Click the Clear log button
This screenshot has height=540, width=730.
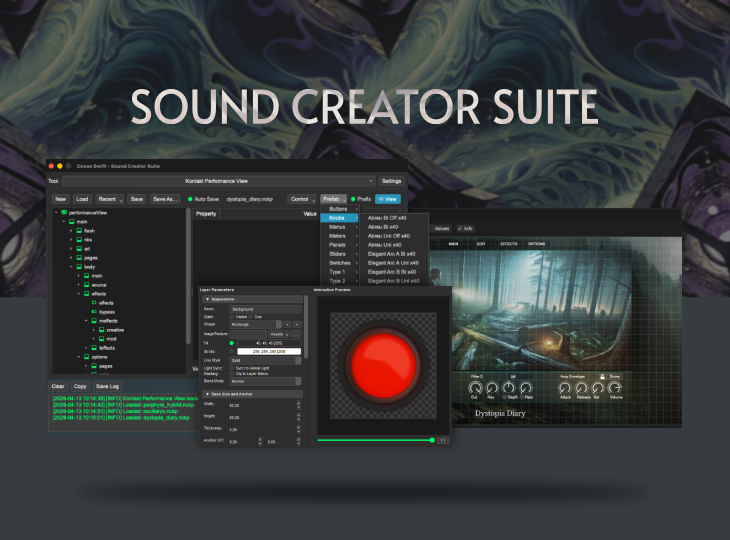click(x=58, y=386)
